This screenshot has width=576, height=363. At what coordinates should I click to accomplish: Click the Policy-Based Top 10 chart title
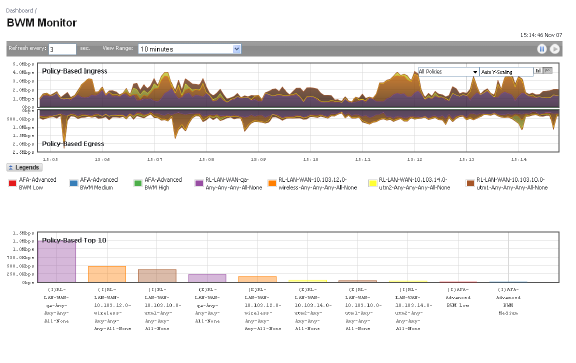click(74, 240)
